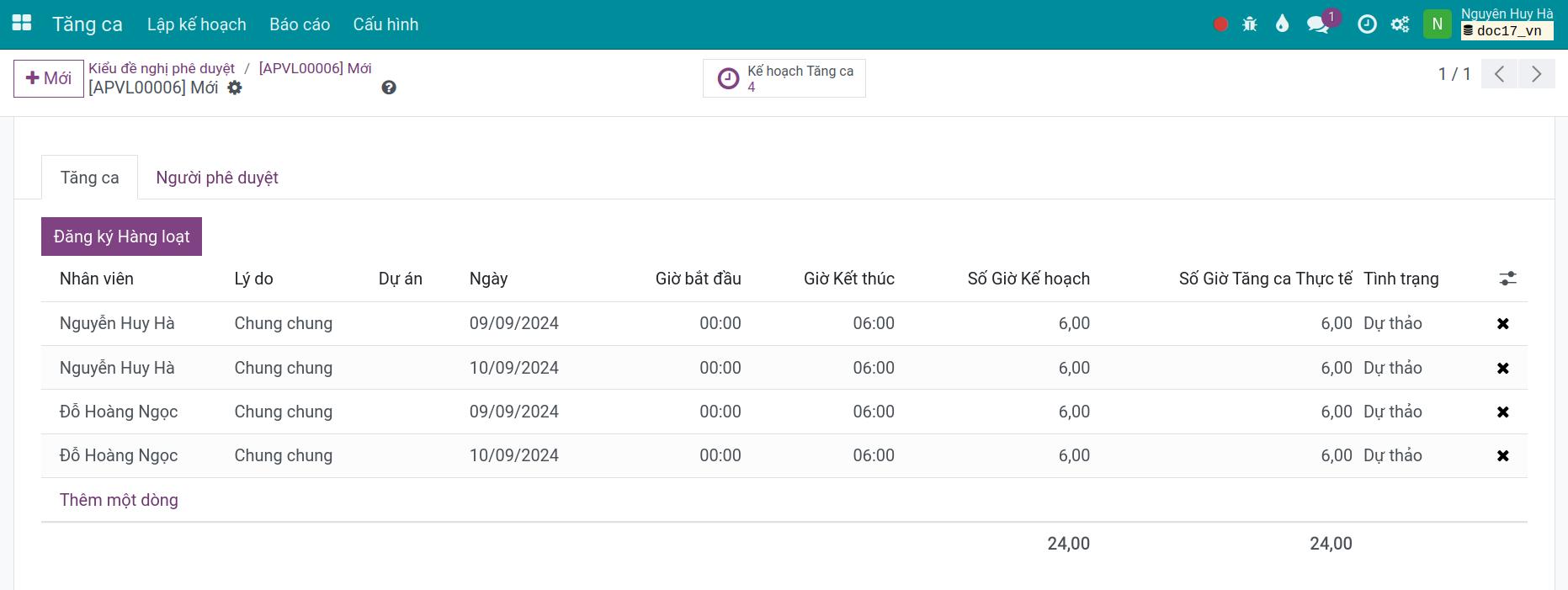The height and width of the screenshot is (590, 1568).
Task: Open the Kiểu đề nghị phê duyệt breadcrumb
Action: [162, 68]
